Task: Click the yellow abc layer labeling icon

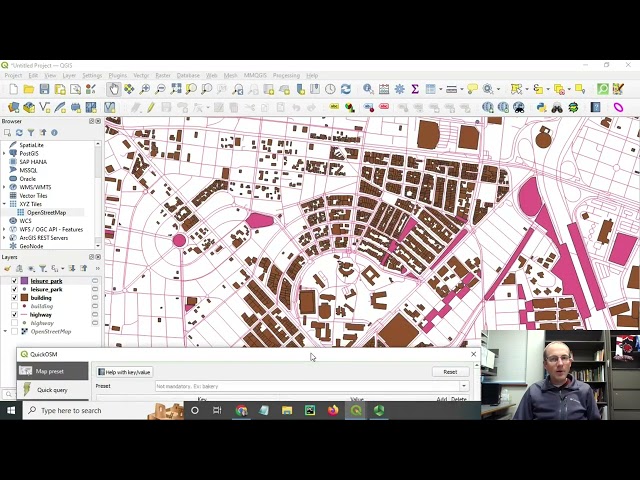Action: 334,107
